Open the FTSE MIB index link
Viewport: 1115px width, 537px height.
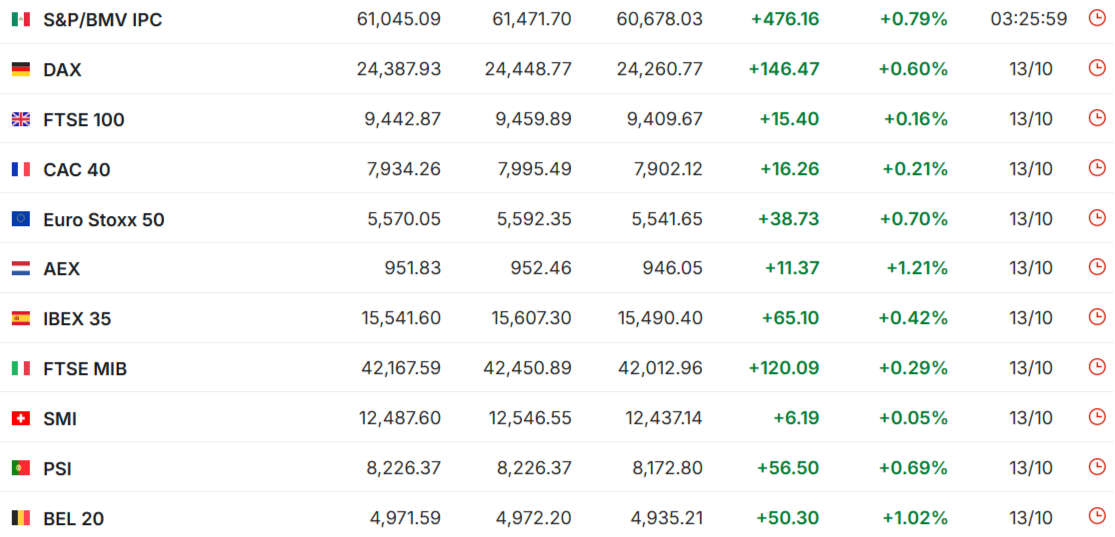pyautogui.click(x=85, y=368)
